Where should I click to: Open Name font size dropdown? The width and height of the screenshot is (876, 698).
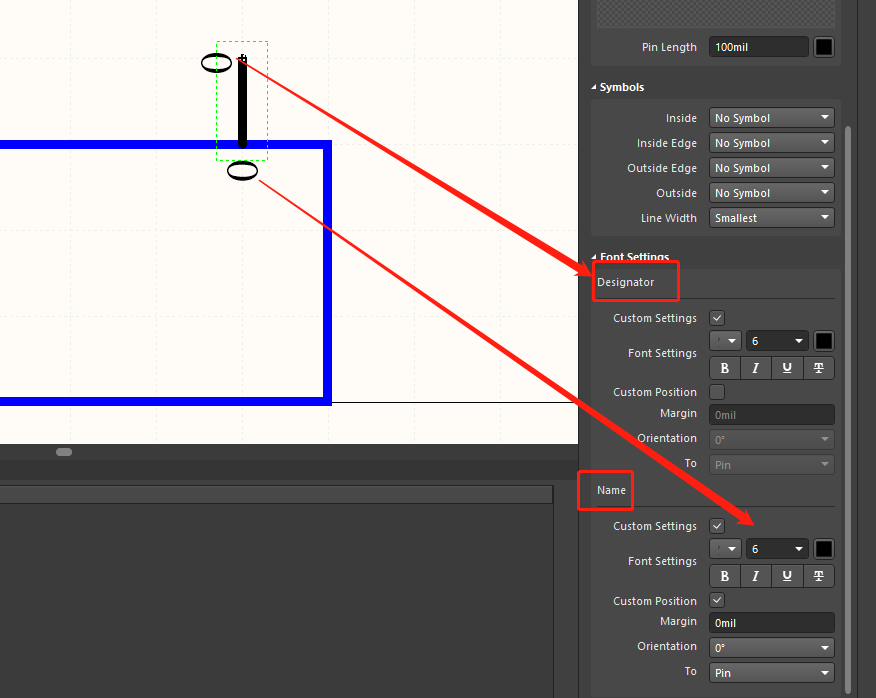(777, 549)
